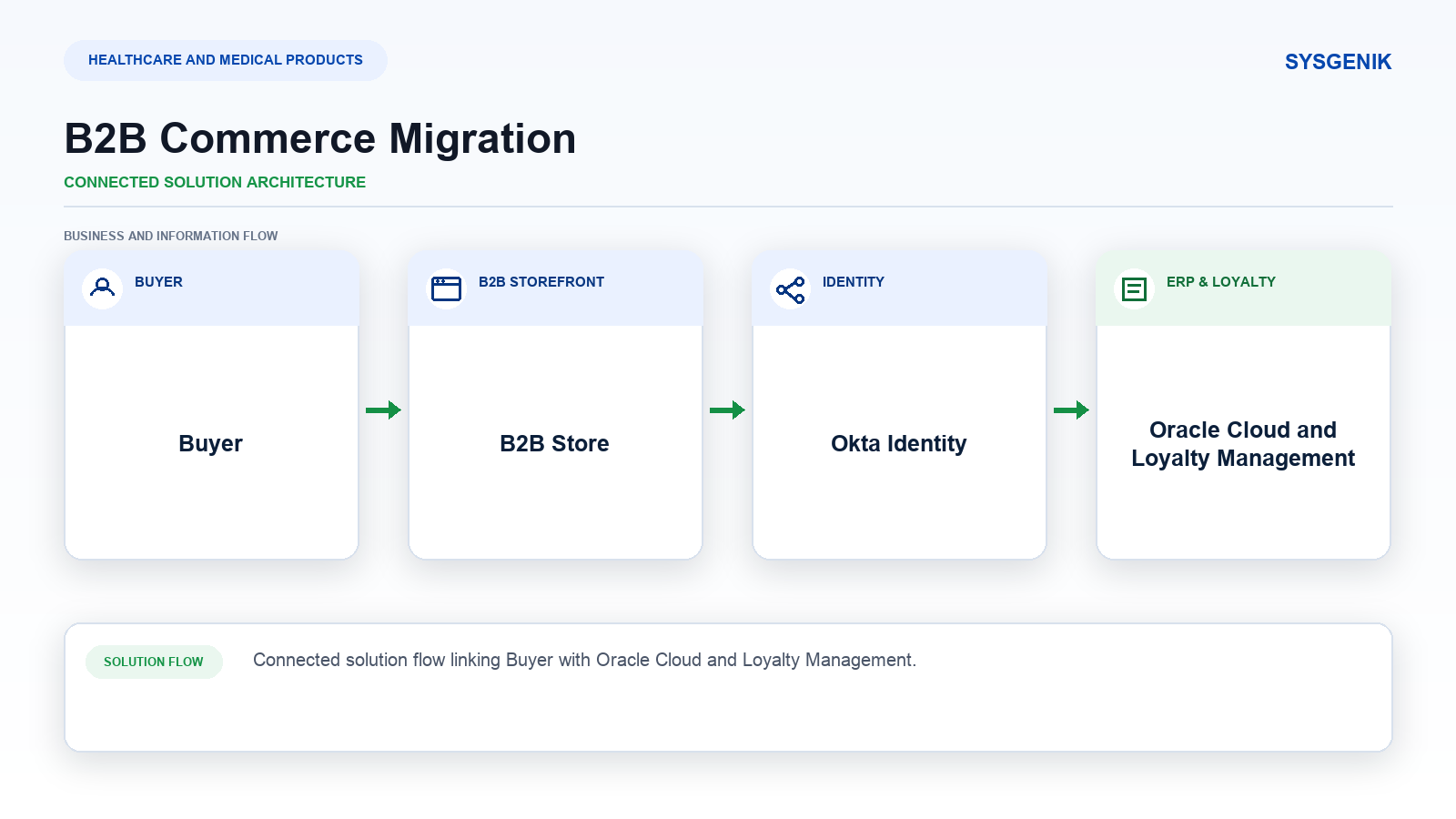Click the Buyer person icon
1456x819 pixels.
pos(103,288)
